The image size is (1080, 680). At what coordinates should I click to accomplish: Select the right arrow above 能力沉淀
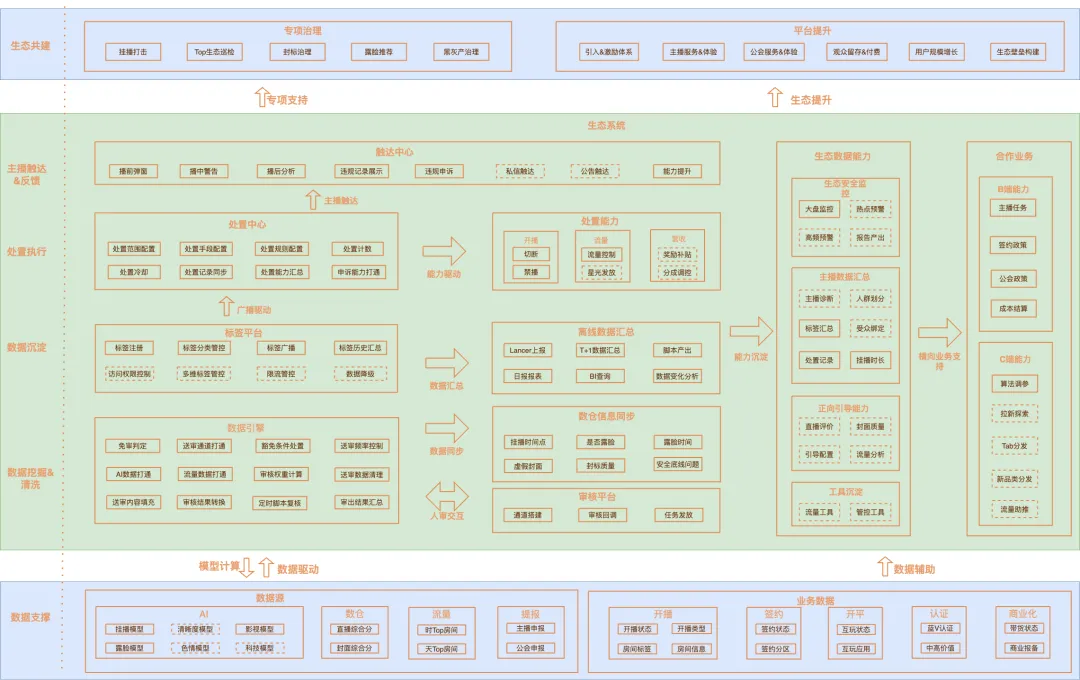point(751,331)
